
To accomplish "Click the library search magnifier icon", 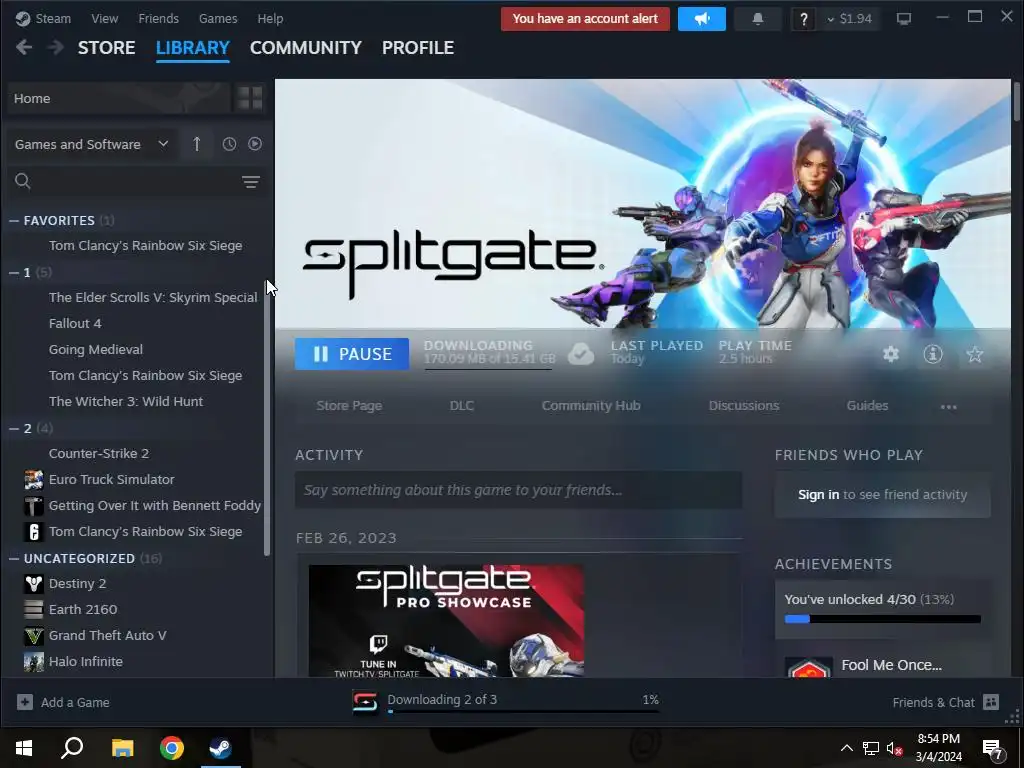I will click(23, 181).
